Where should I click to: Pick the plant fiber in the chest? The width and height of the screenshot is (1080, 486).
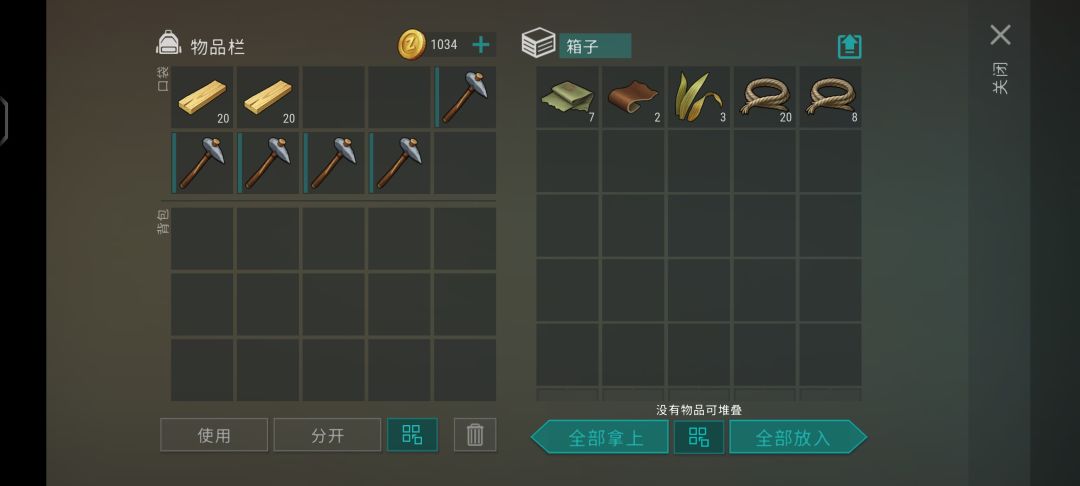(698, 97)
